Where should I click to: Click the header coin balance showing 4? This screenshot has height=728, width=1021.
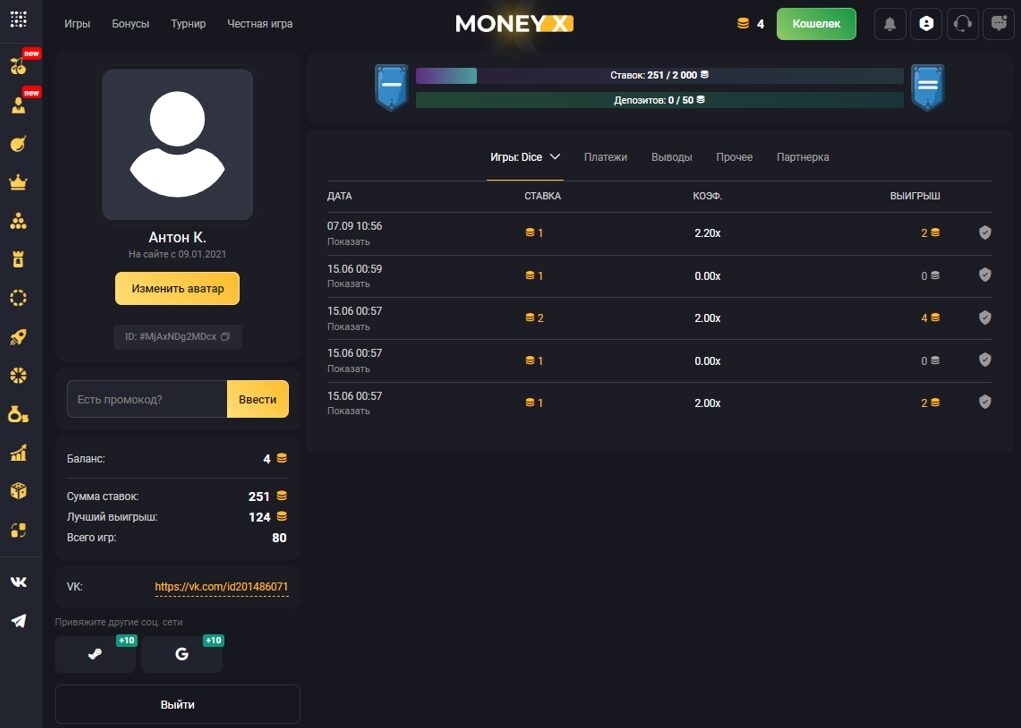point(750,24)
